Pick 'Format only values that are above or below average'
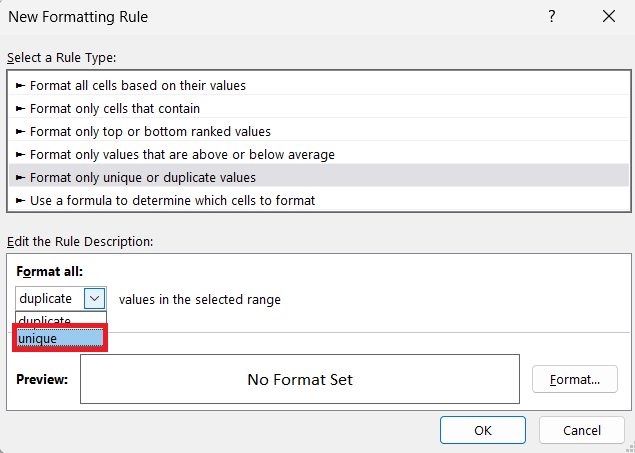The width and height of the screenshot is (635, 453). (x=319, y=155)
